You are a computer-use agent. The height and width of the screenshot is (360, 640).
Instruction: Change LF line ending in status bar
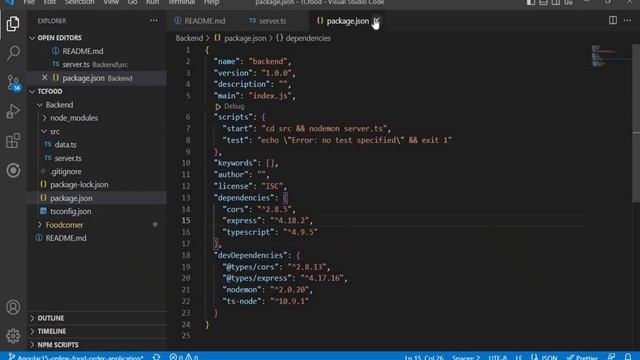(518, 357)
